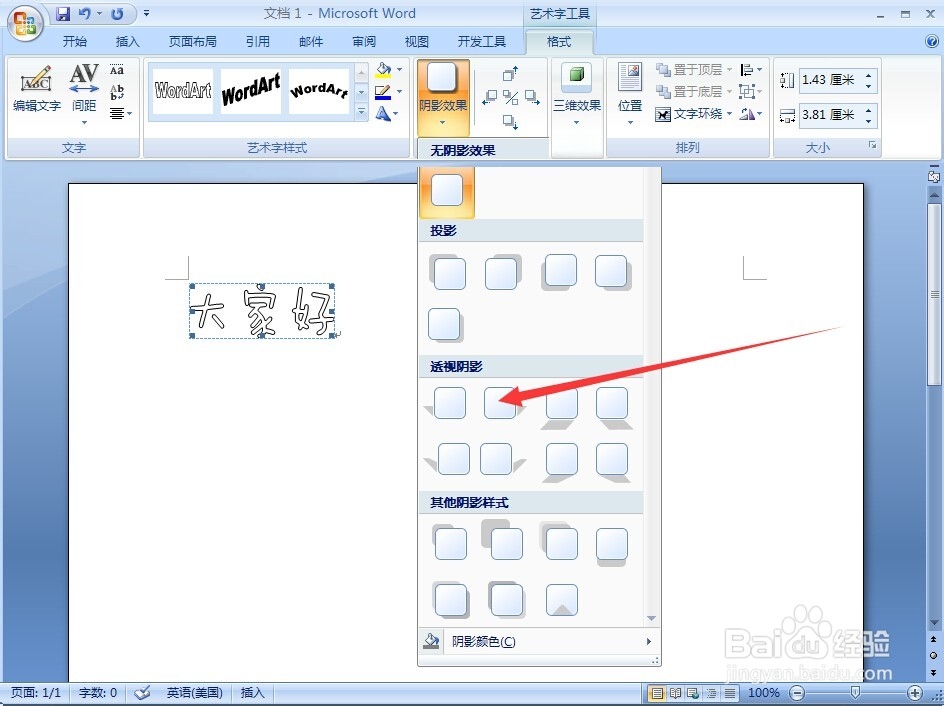Screen dimensions: 944x706
Task: Select first style under 其他阴影样式
Action: pos(449,542)
